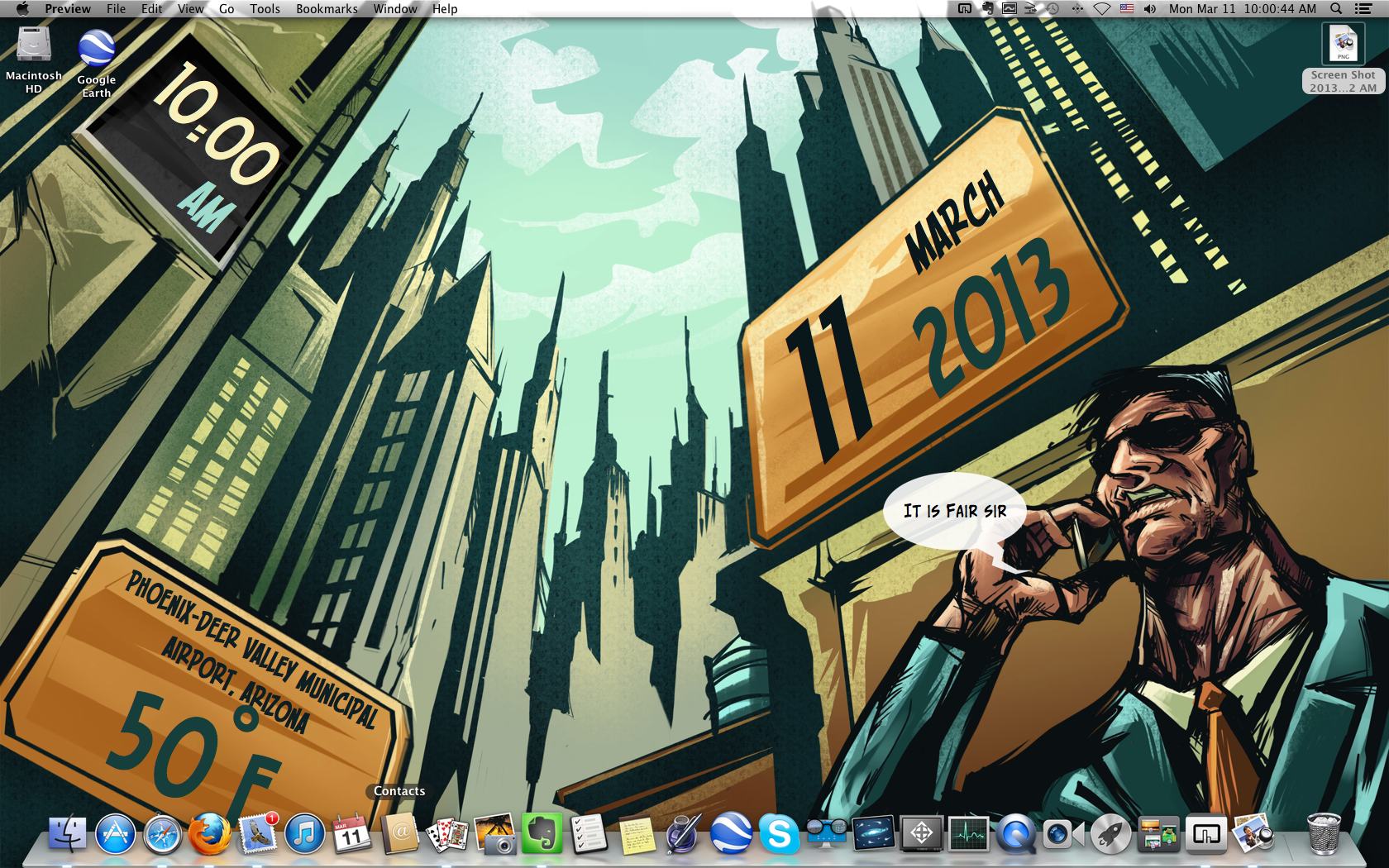Open the US flag input source menu

click(1127, 8)
